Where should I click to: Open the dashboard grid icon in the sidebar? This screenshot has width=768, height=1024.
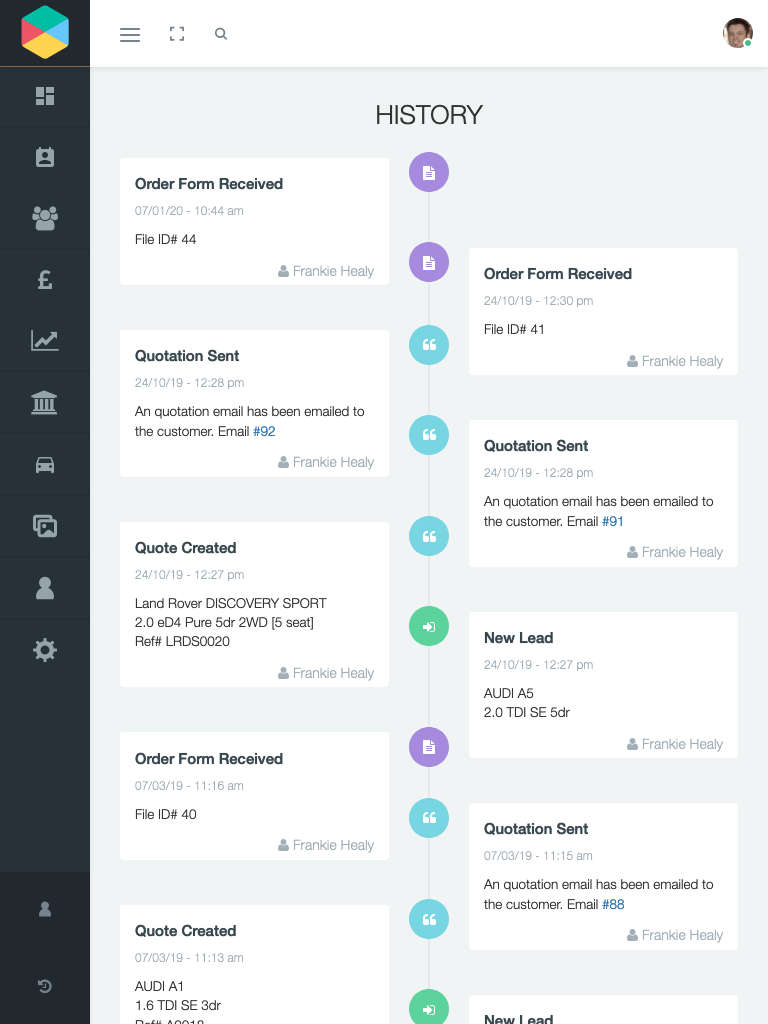(x=44, y=97)
